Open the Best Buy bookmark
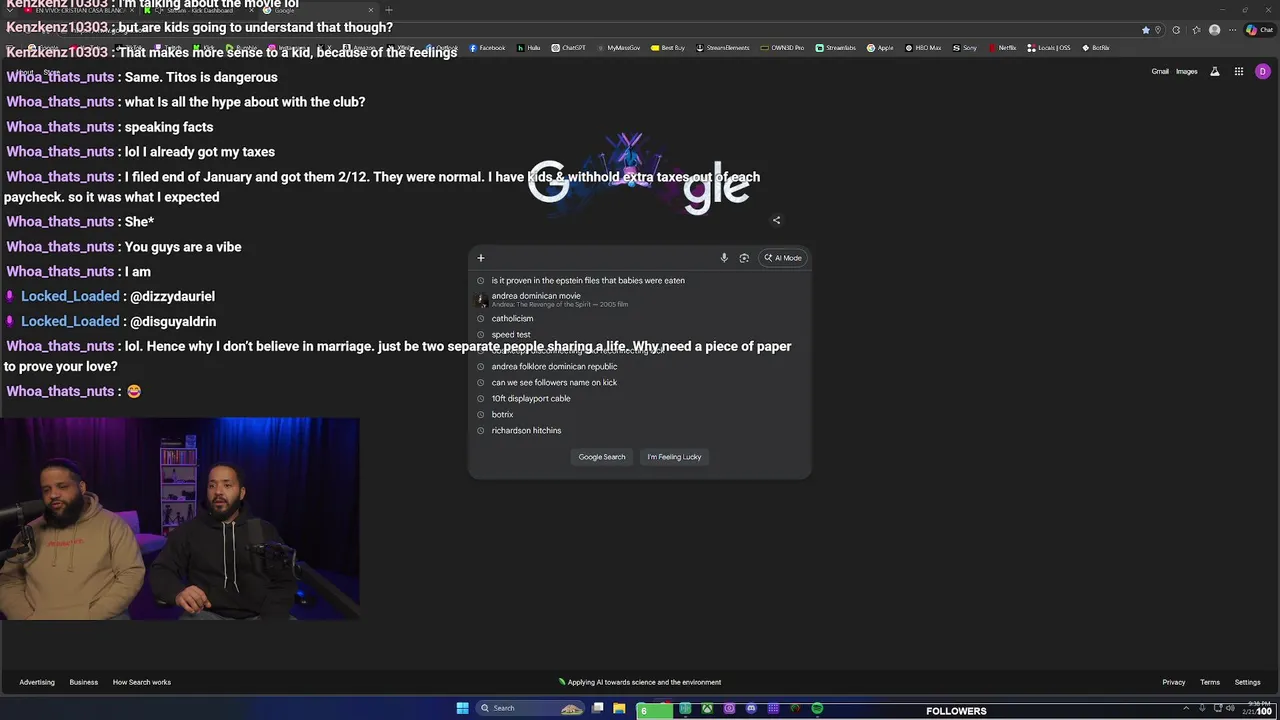This screenshot has height=720, width=1280. pos(668,48)
